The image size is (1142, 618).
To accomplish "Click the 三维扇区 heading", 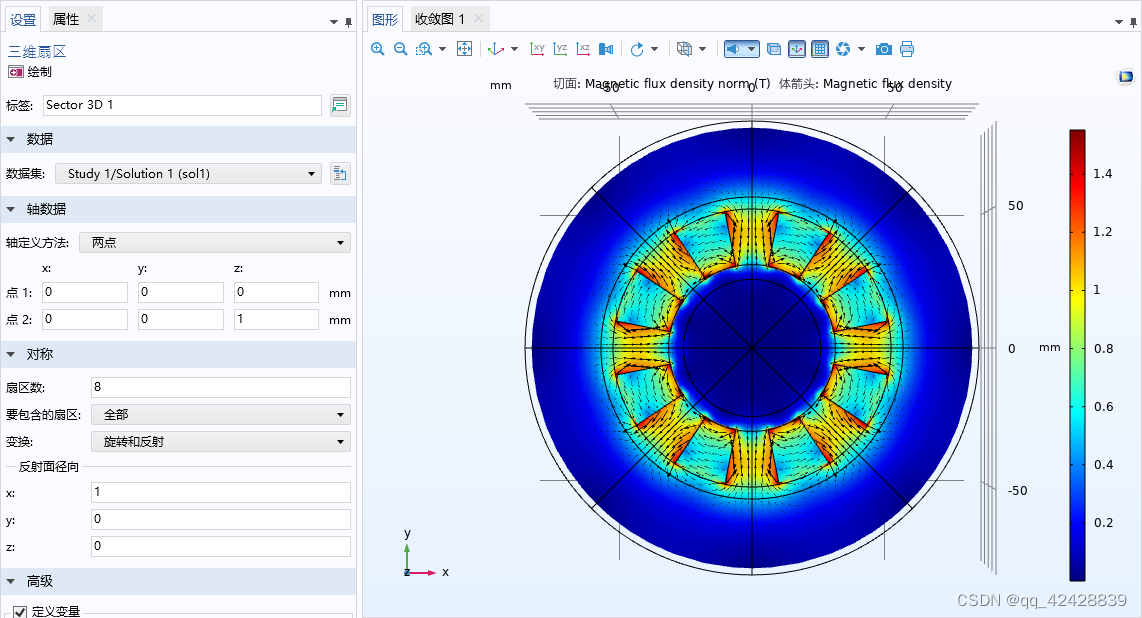I will point(36,52).
